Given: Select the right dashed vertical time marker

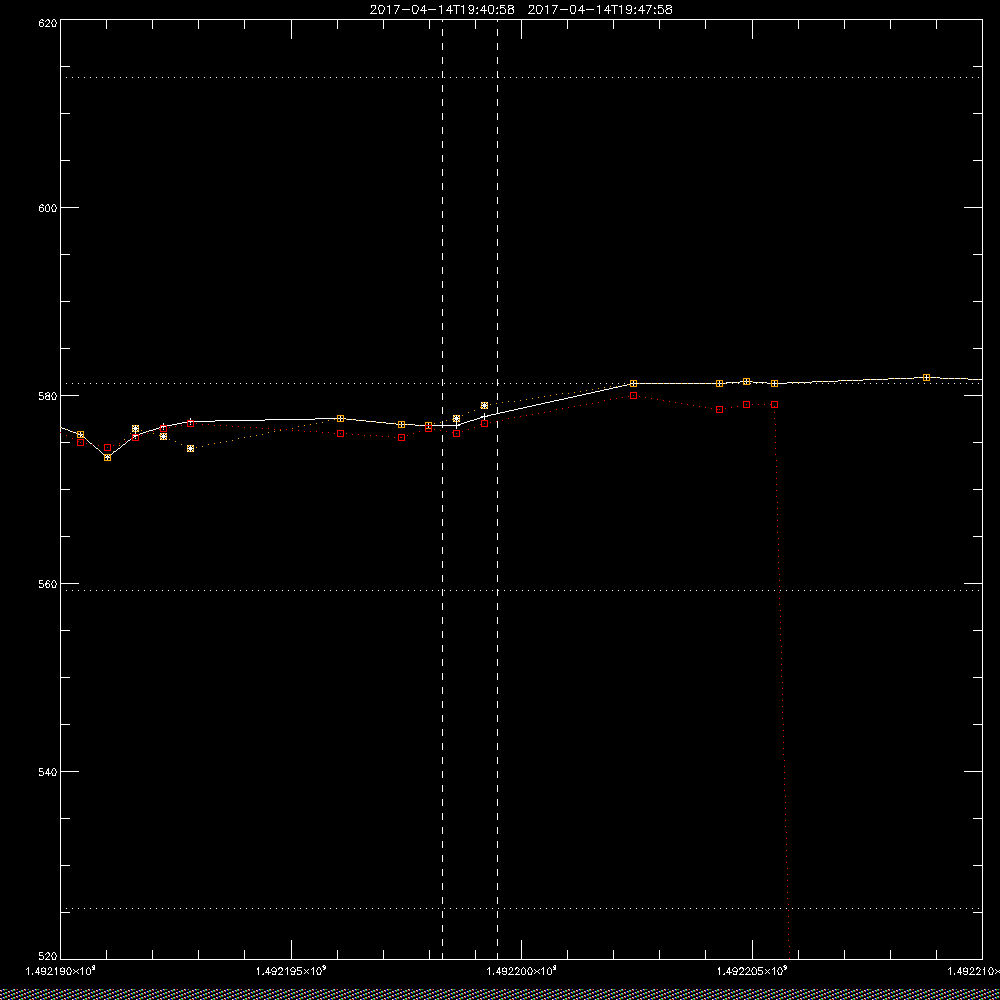Looking at the screenshot, I should click(497, 489).
